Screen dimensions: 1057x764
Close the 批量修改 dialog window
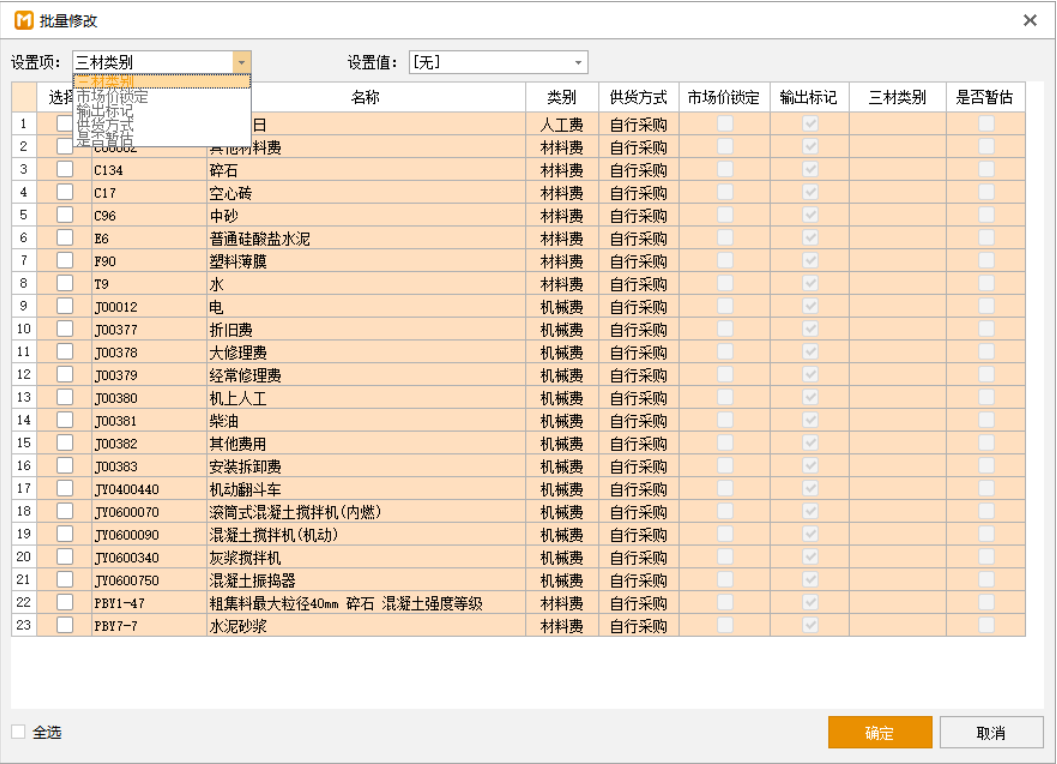pos(1030,20)
